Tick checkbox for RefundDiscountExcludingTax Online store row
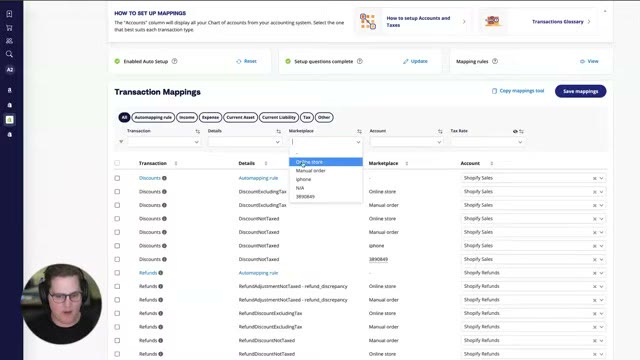The width and height of the screenshot is (640, 360). (117, 313)
